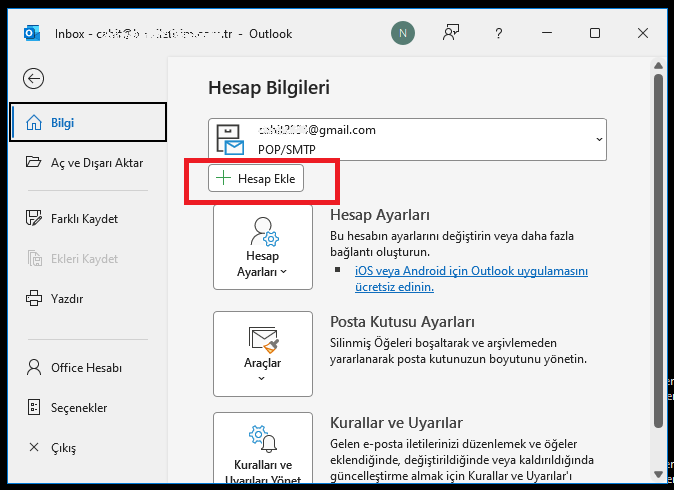The height and width of the screenshot is (490, 674).
Task: Click the house icon next to Bilgi
Action: point(34,122)
